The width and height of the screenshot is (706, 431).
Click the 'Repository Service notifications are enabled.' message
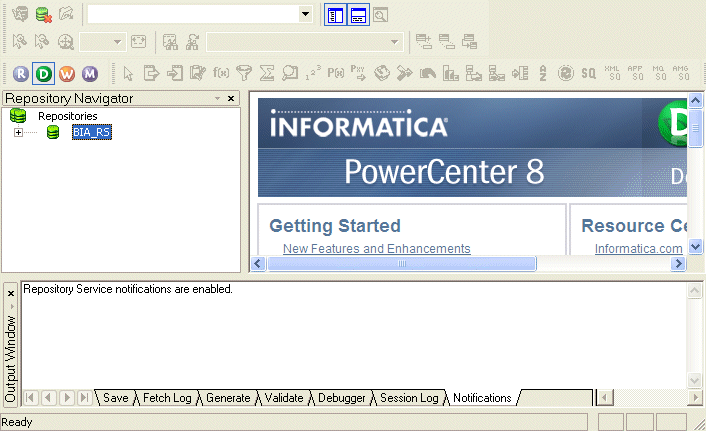[128, 289]
